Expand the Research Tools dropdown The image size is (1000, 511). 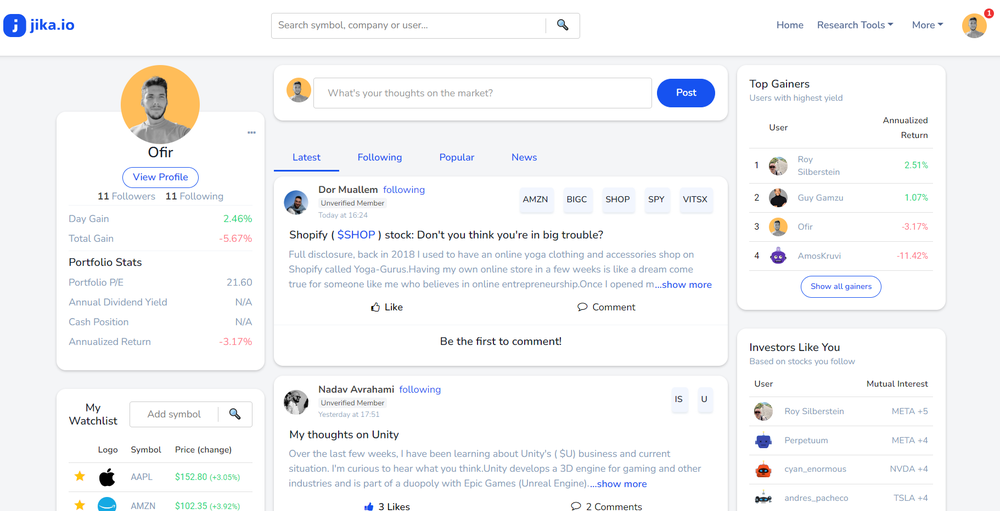(x=855, y=25)
